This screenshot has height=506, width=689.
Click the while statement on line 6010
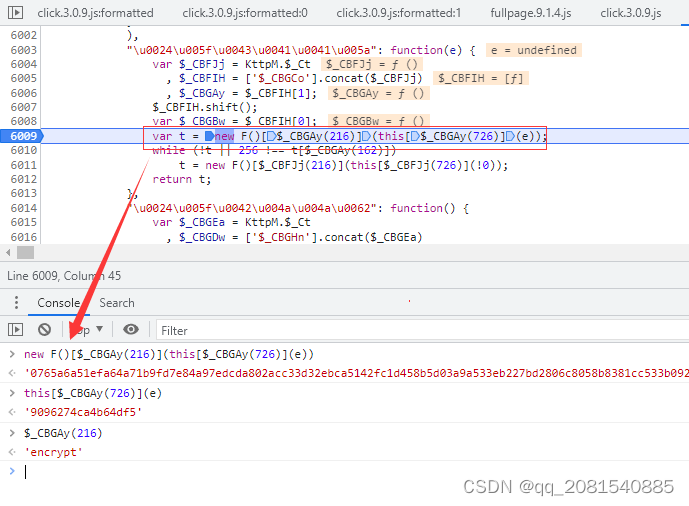tap(274, 150)
